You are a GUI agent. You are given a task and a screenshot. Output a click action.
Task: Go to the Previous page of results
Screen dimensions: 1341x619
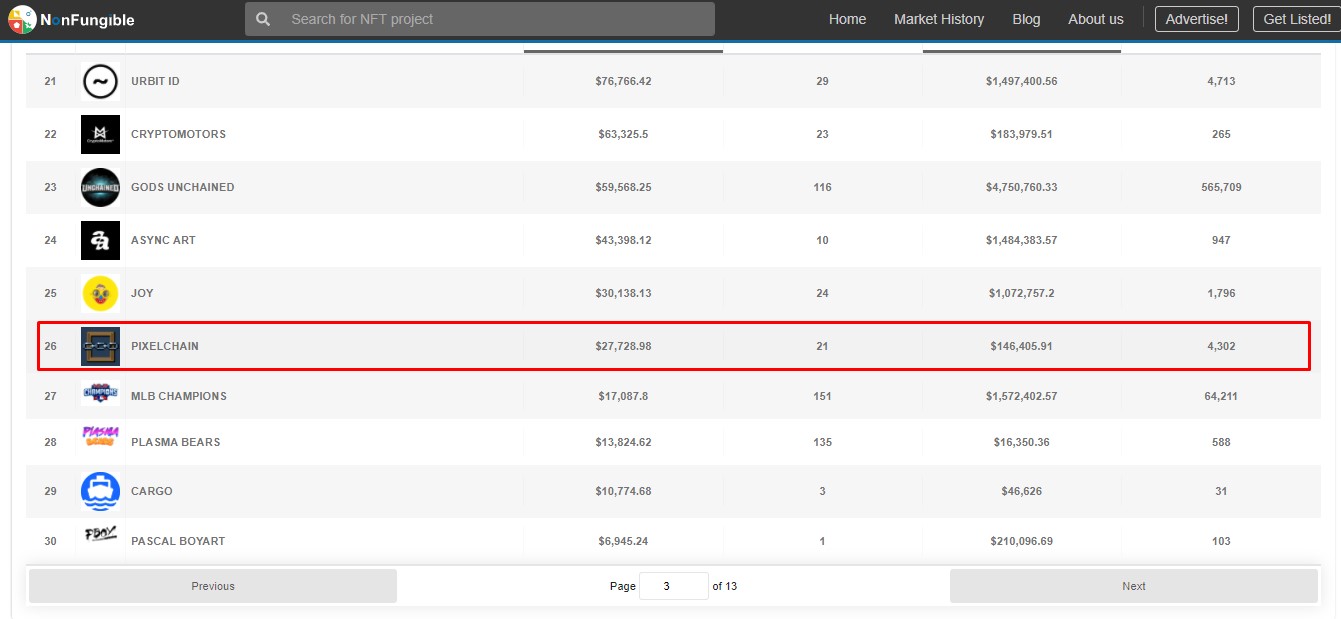pyautogui.click(x=213, y=586)
